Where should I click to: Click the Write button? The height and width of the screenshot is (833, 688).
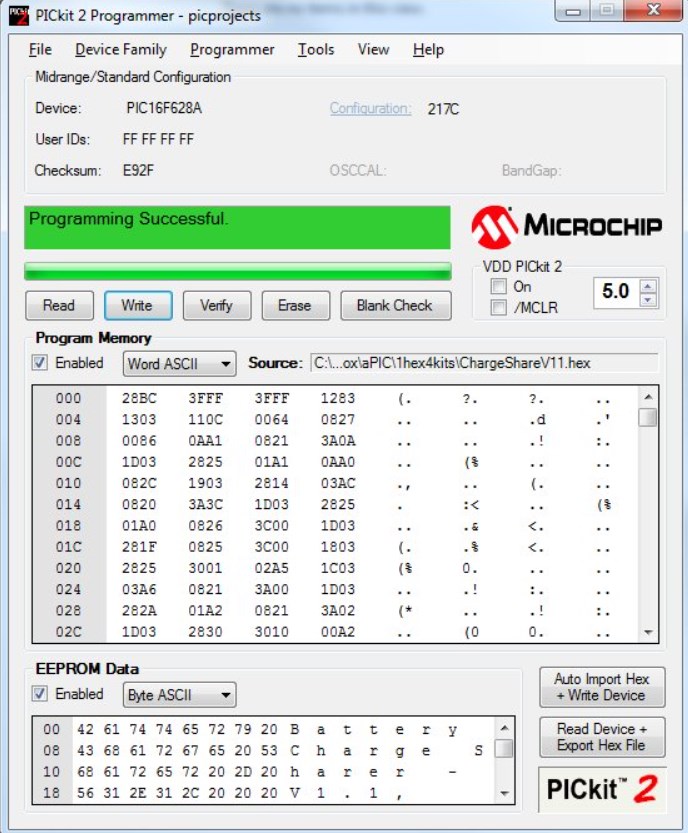[x=138, y=305]
